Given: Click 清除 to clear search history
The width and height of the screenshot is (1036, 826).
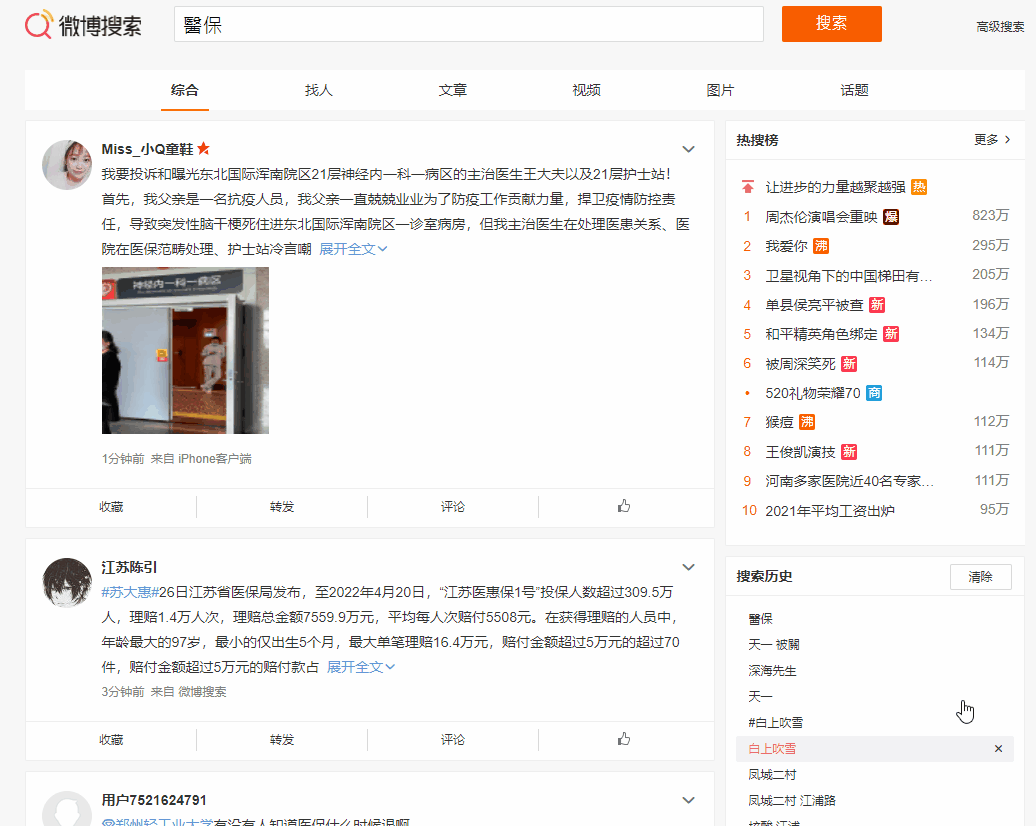Looking at the screenshot, I should point(980,577).
